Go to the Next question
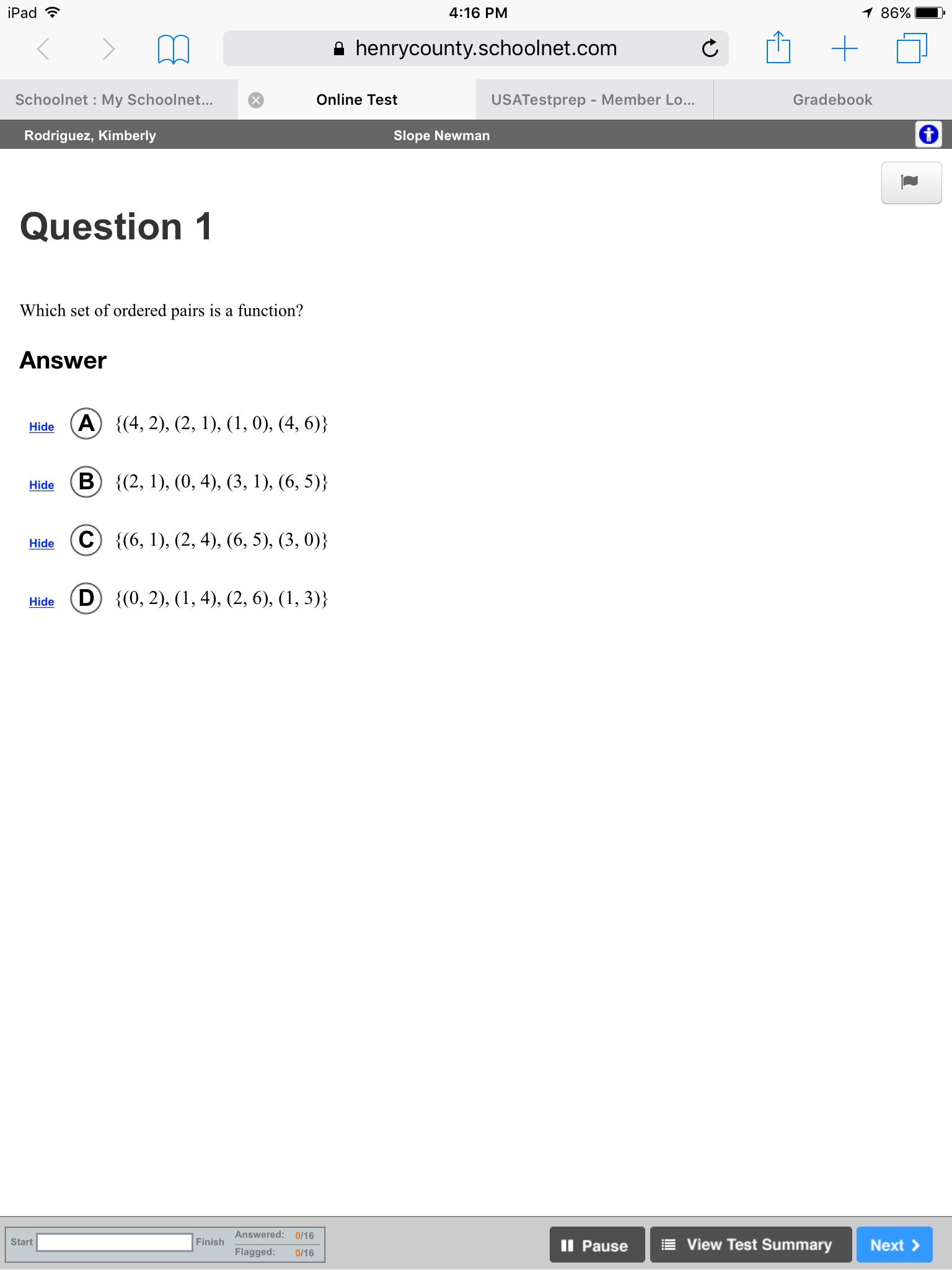 pos(894,1245)
